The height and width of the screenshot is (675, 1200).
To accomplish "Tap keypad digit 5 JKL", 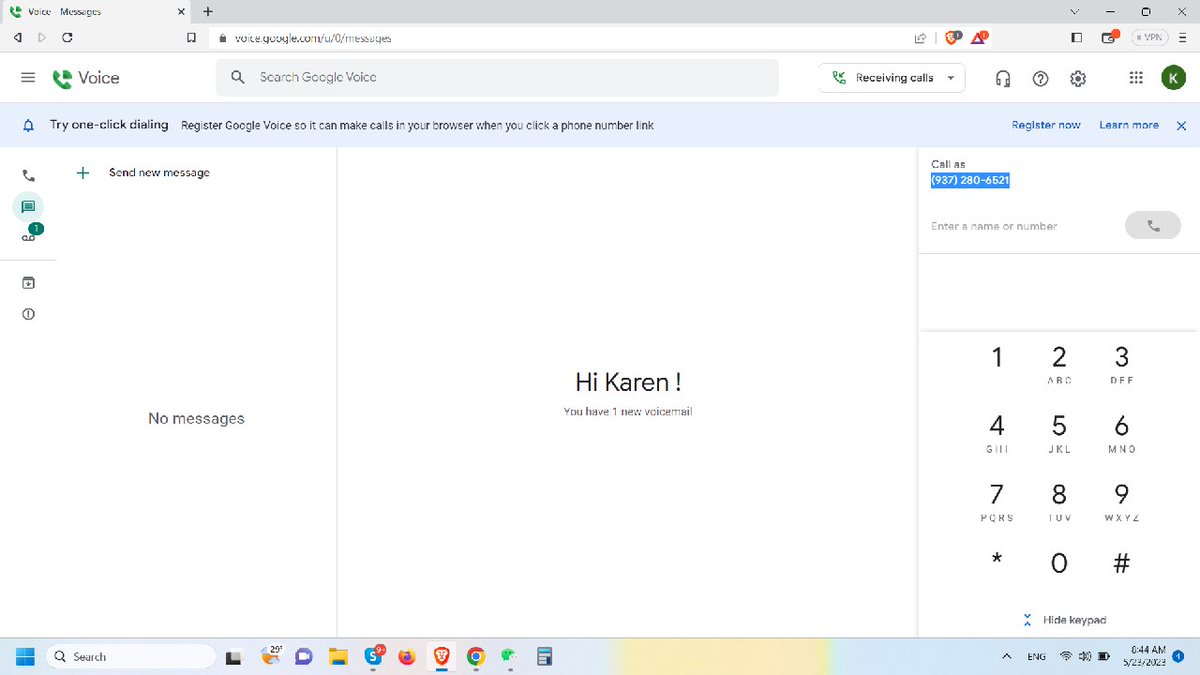I will pyautogui.click(x=1059, y=433).
